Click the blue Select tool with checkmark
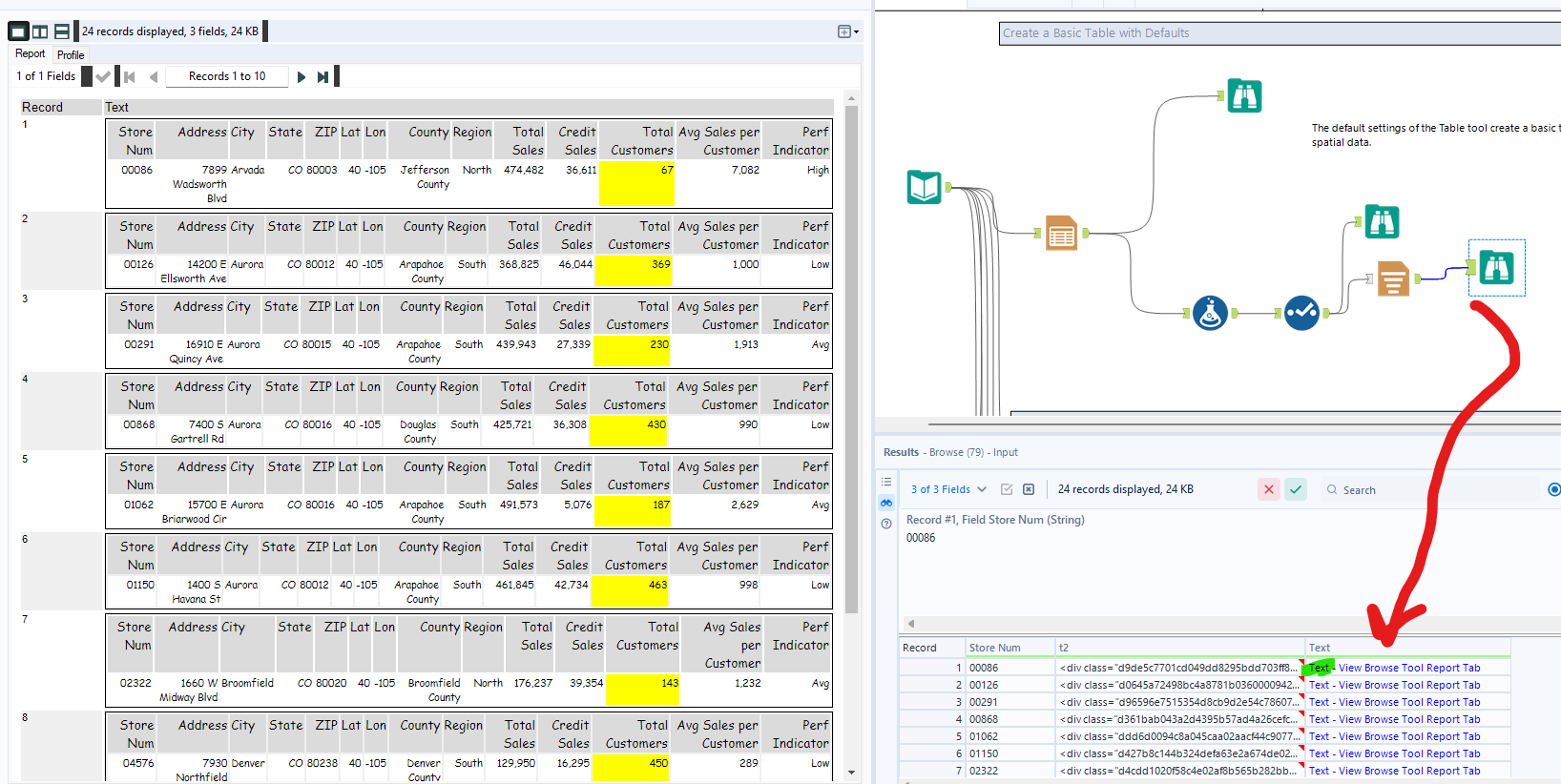Image resolution: width=1561 pixels, height=784 pixels. coord(1301,313)
